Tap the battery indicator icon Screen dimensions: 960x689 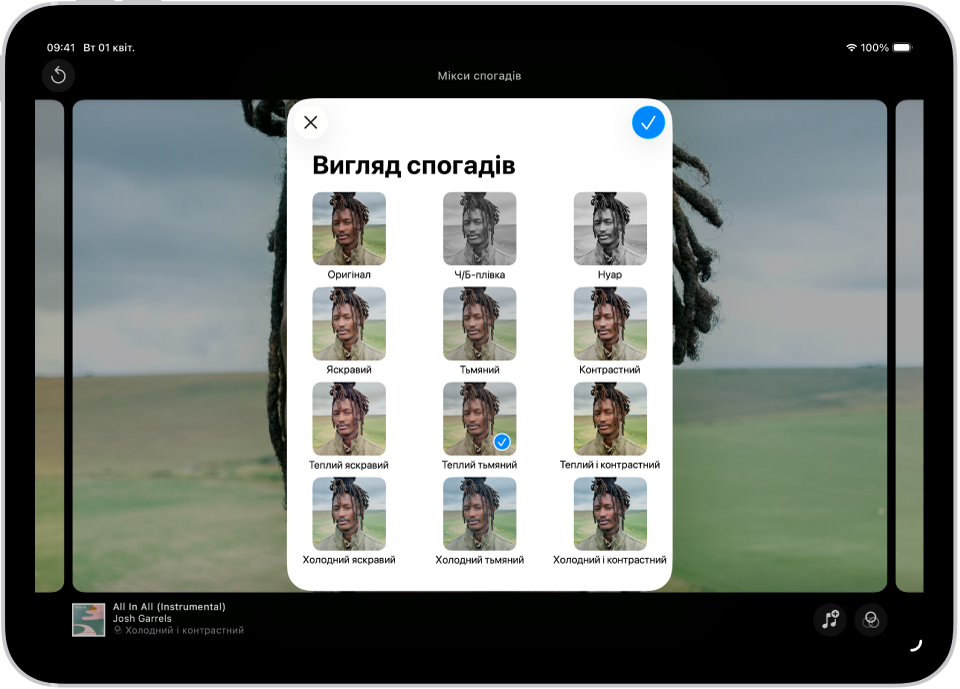click(902, 47)
